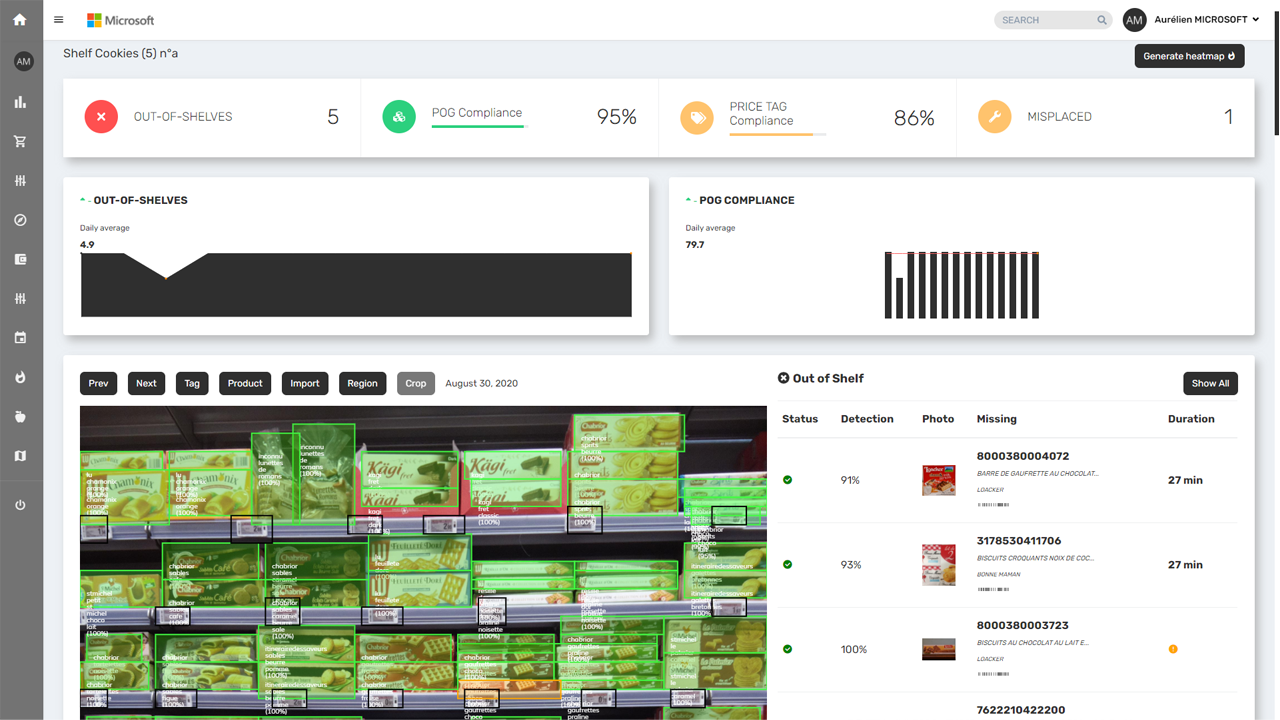Click product code 8000380004072
The height and width of the screenshot is (720, 1280).
click(x=1023, y=456)
